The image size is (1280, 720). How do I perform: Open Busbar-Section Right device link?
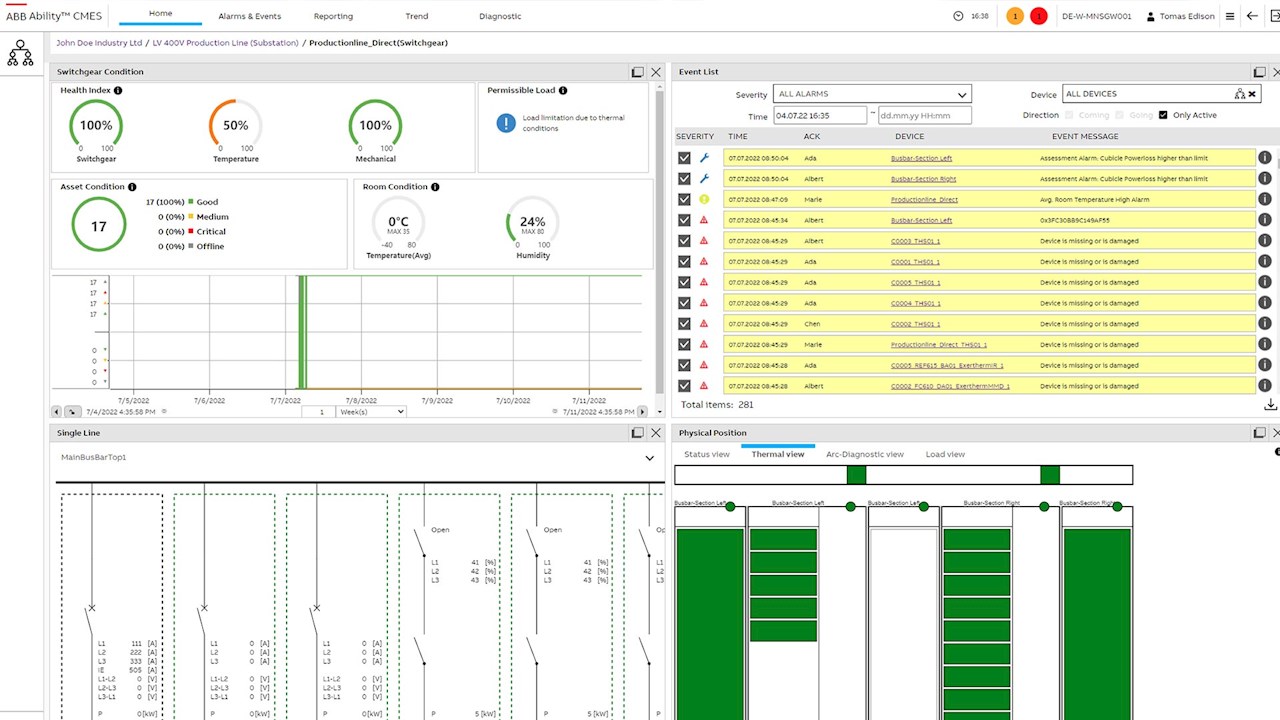tap(923, 179)
